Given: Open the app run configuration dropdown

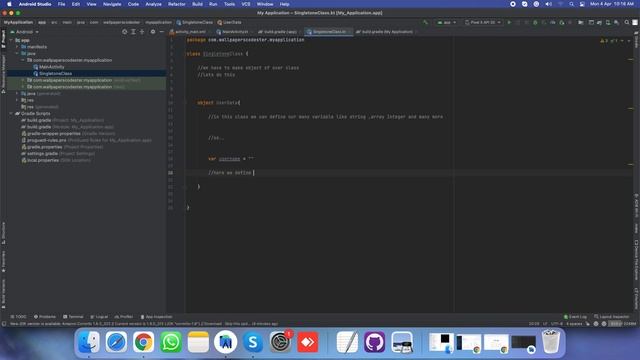Looking at the screenshot, I should pyautogui.click(x=446, y=22).
